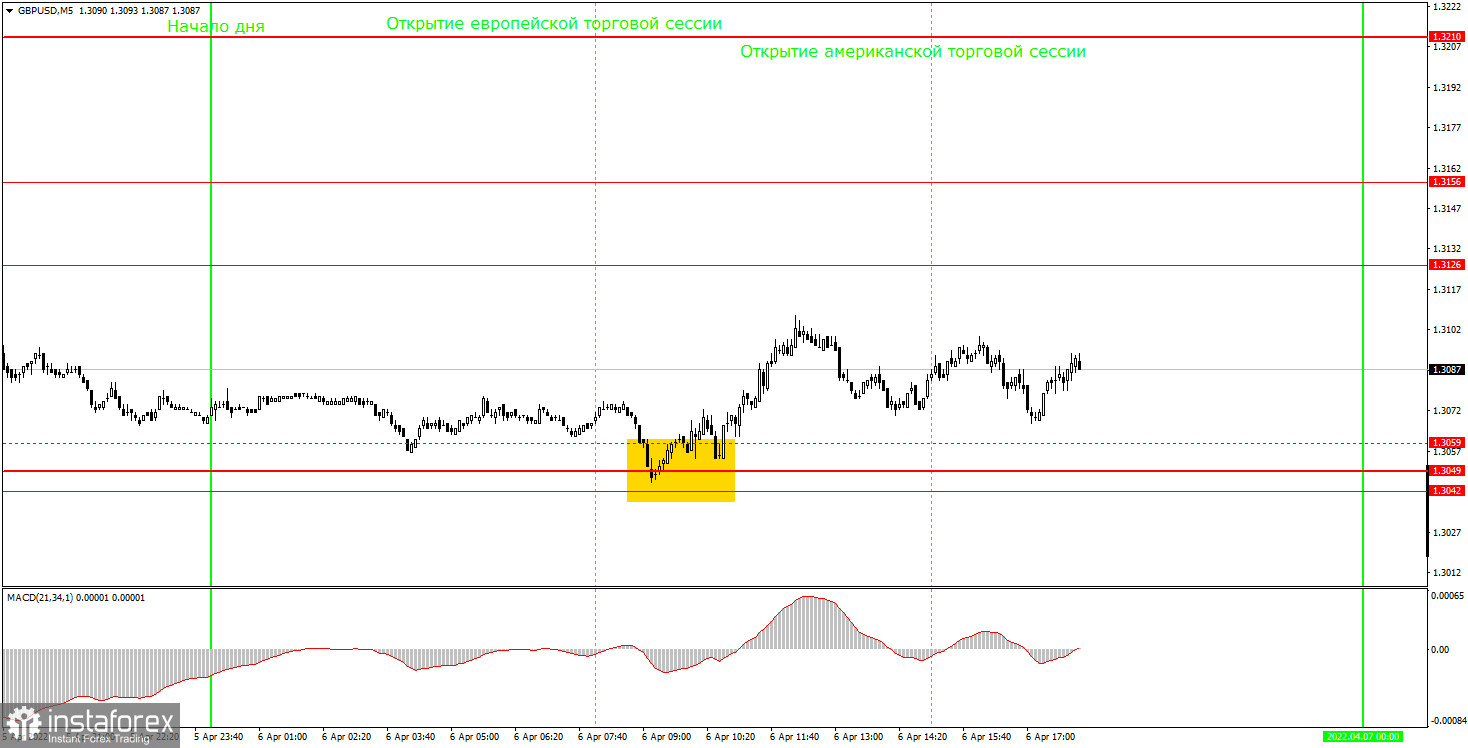1468x748 pixels.
Task: Click the 1.3102 price axis value
Action: click(1446, 329)
